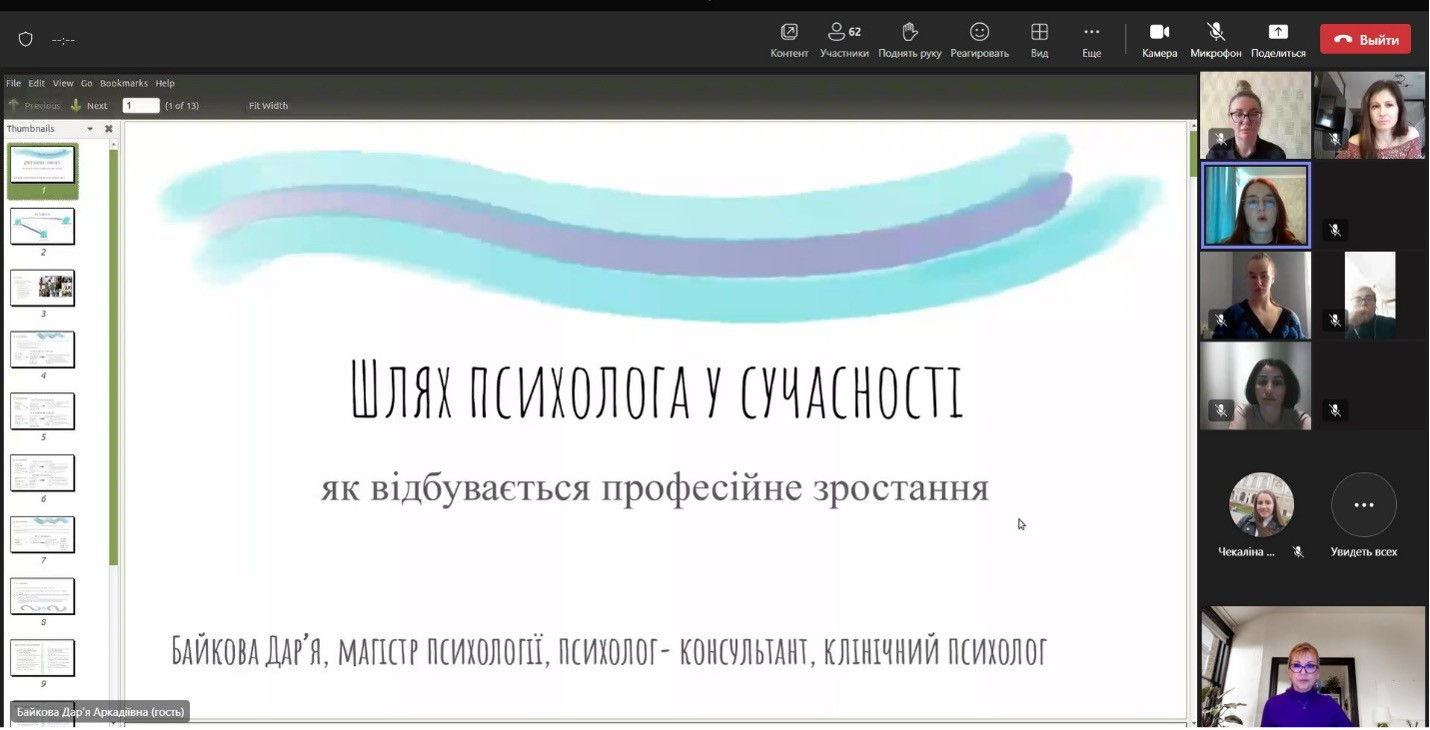Expand the Thumbnails sidebar dropdown
The width and height of the screenshot is (1430, 730).
(x=90, y=129)
